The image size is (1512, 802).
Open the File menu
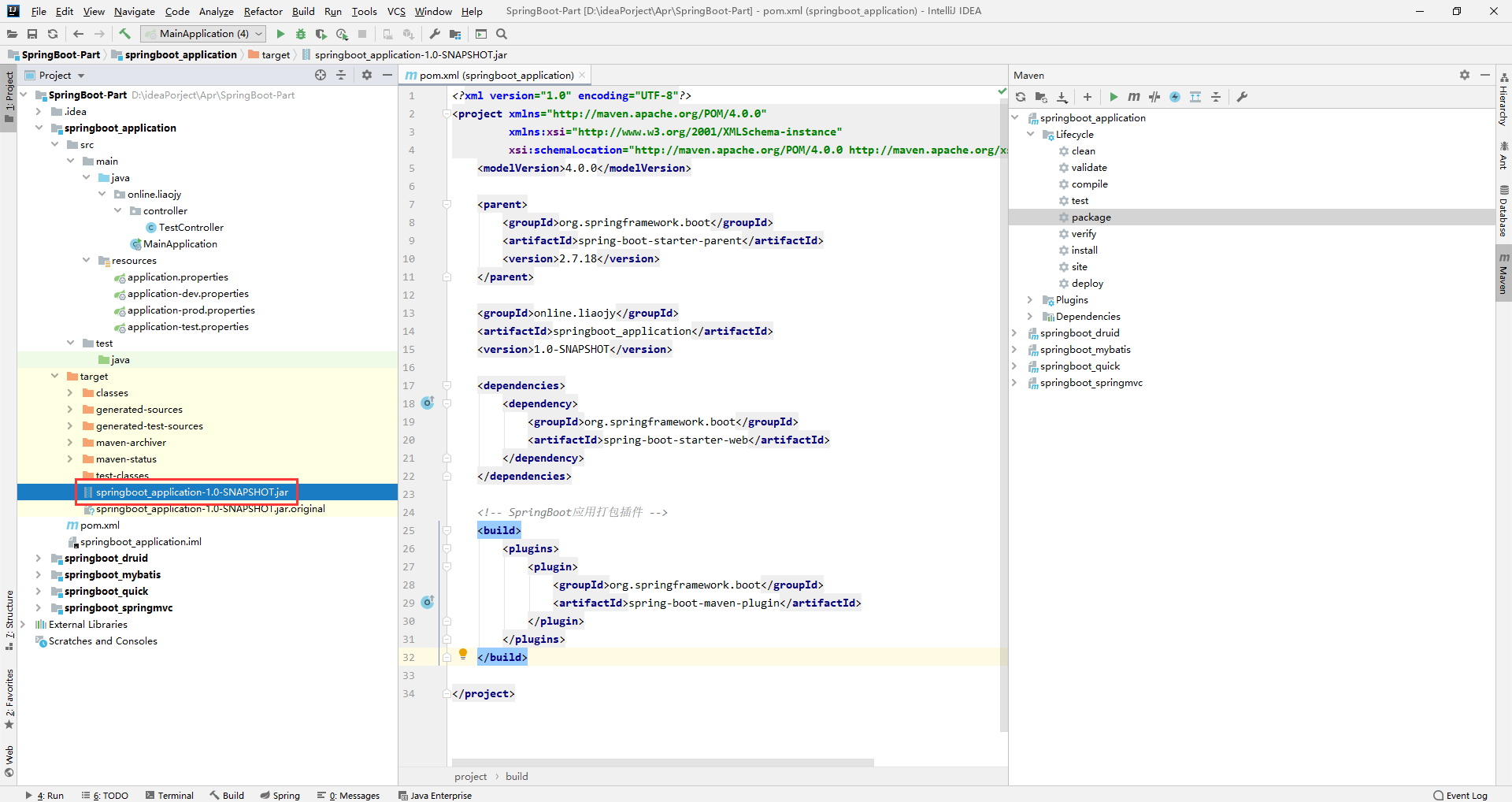pos(39,11)
